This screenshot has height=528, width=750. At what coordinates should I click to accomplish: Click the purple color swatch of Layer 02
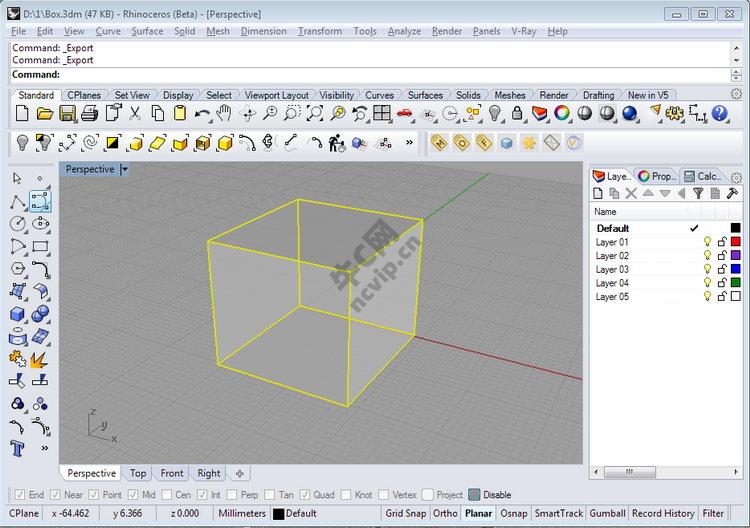point(736,255)
